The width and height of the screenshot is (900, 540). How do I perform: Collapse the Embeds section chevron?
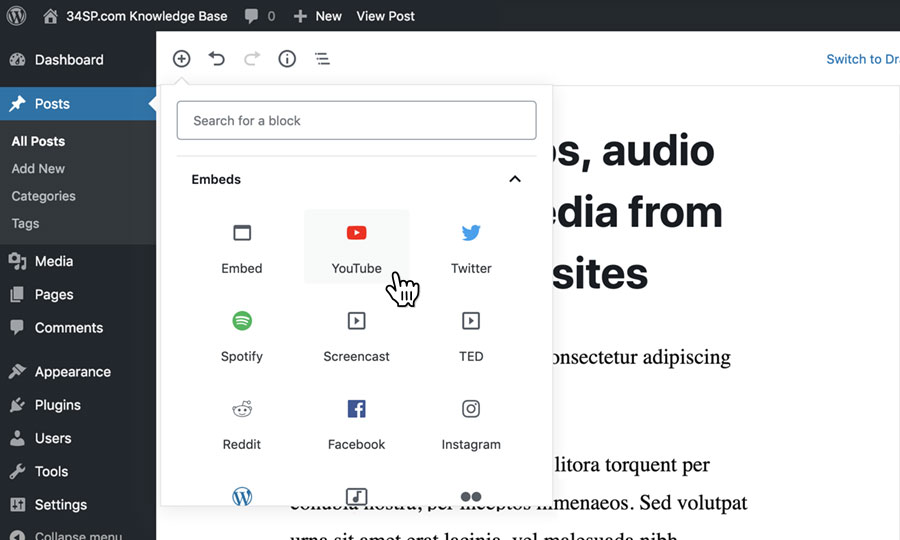click(x=515, y=179)
